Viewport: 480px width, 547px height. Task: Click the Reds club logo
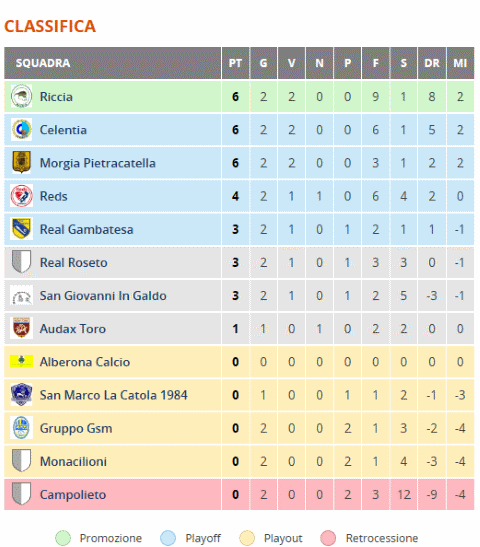pos(21,195)
